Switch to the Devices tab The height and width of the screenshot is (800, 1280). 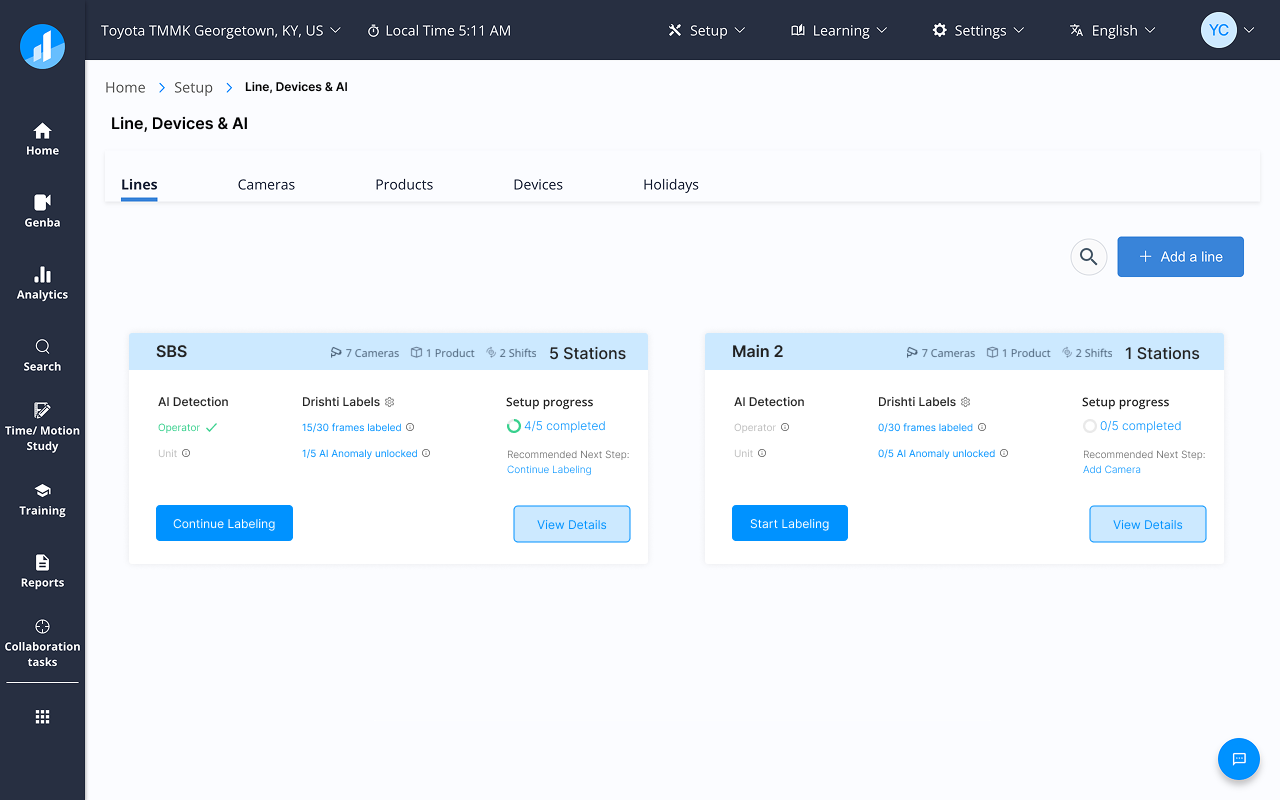(x=538, y=184)
